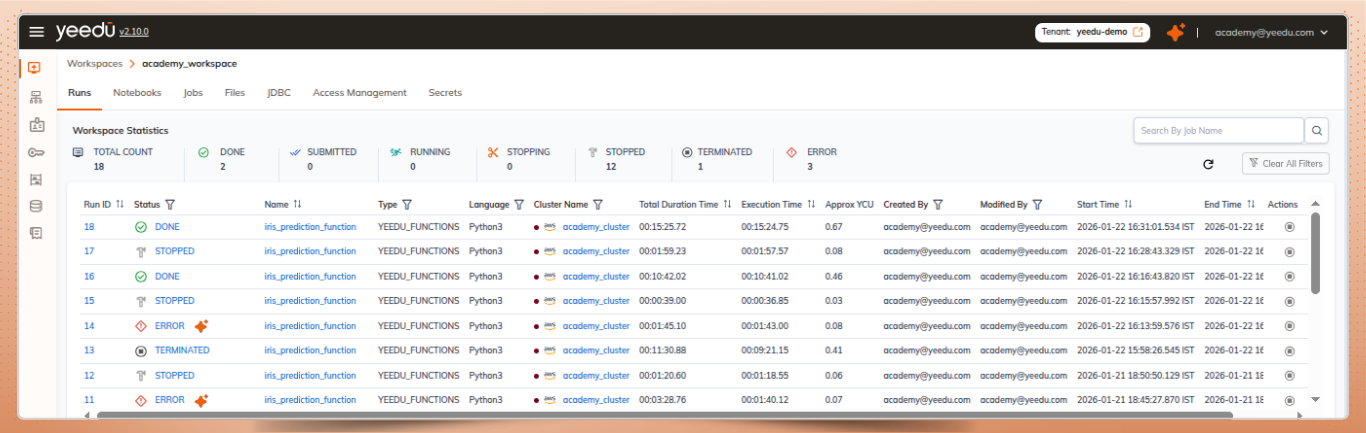
Task: Open run ID 18 link
Action: click(89, 227)
